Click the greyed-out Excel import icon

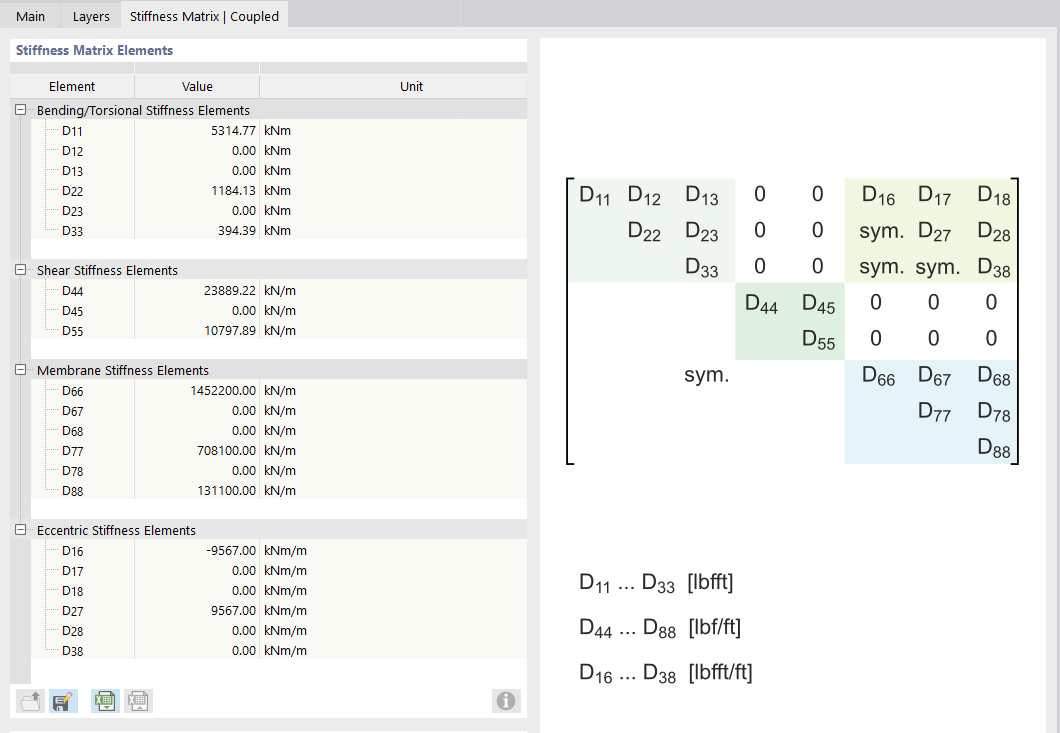138,701
